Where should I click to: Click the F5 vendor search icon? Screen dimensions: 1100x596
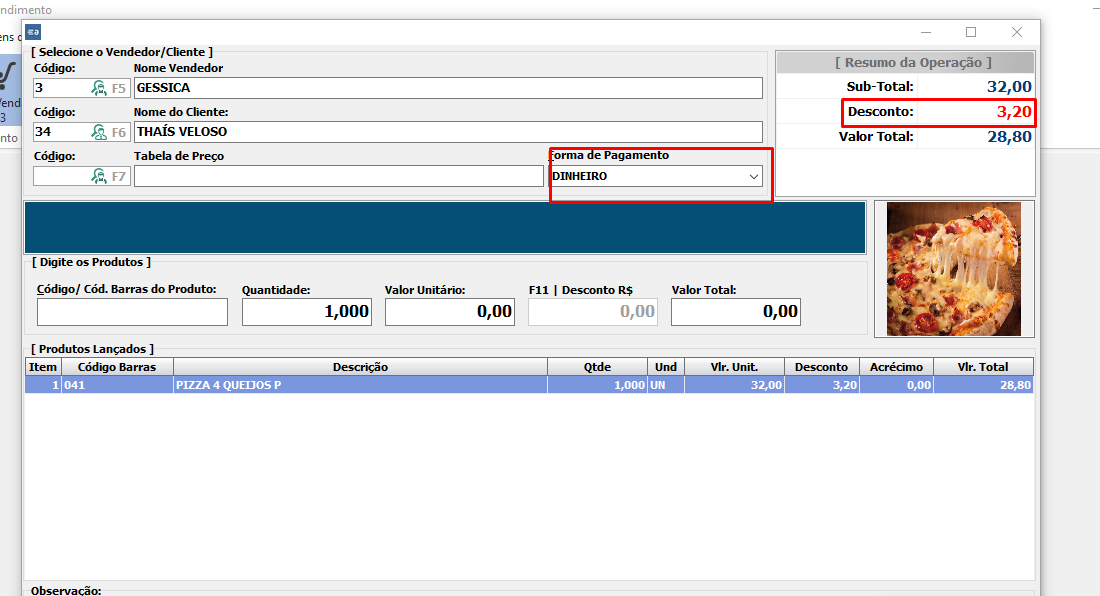pyautogui.click(x=99, y=88)
